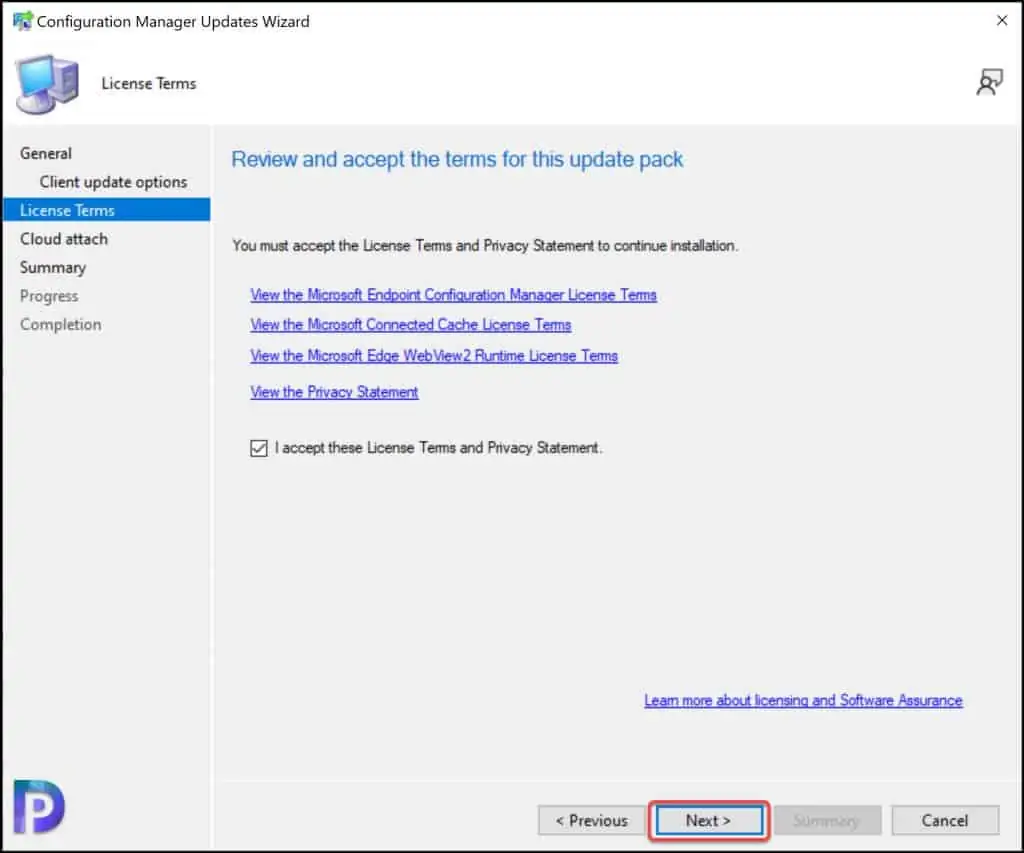Click the License Terms page header title
The height and width of the screenshot is (853, 1024).
point(149,84)
